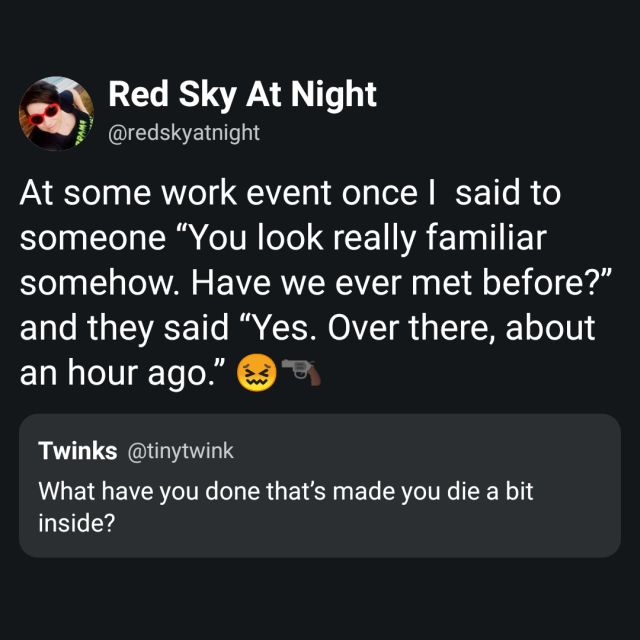Click the word 'Night' in the display name
This screenshot has height=640, width=640.
(x=333, y=95)
